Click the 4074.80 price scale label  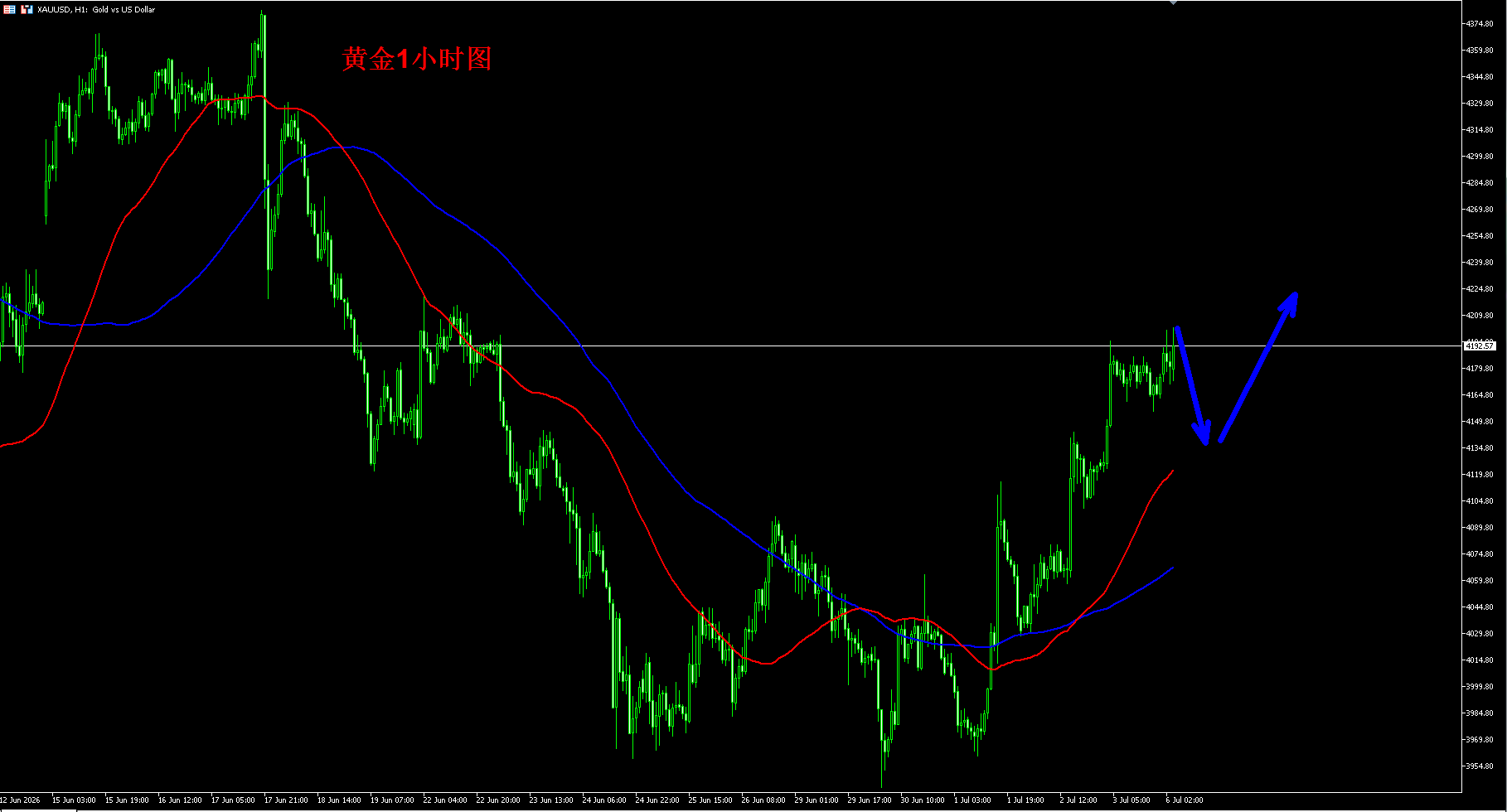click(x=1480, y=554)
